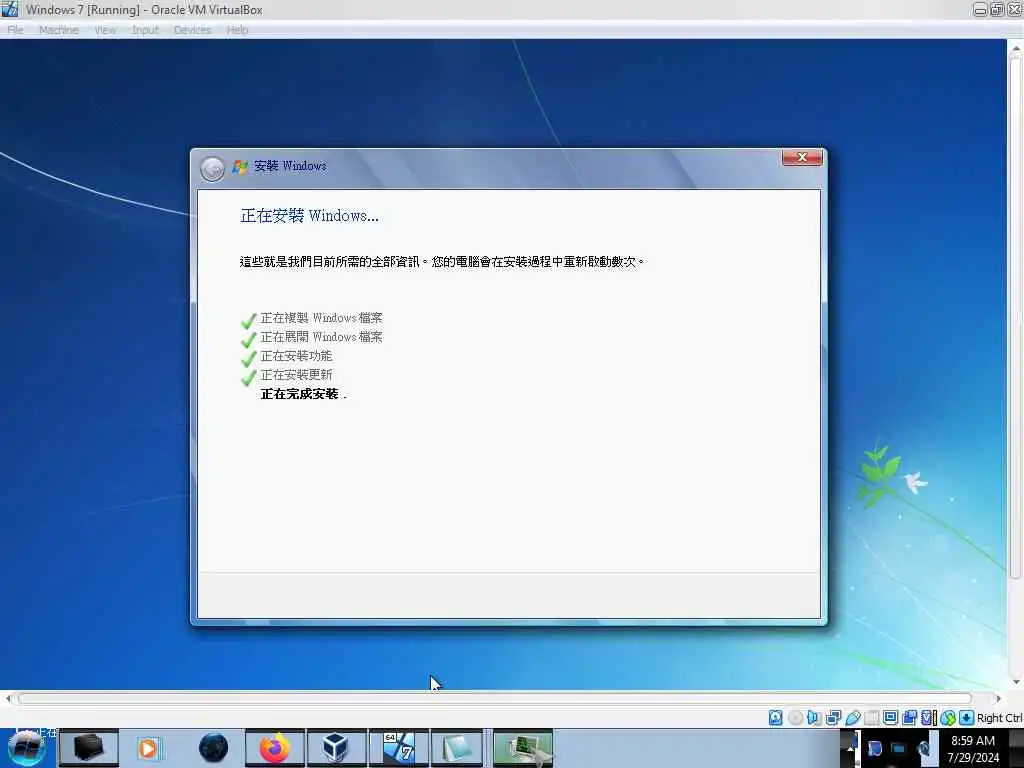Click the optical disc status icon
The image size is (1024, 768).
coord(795,718)
